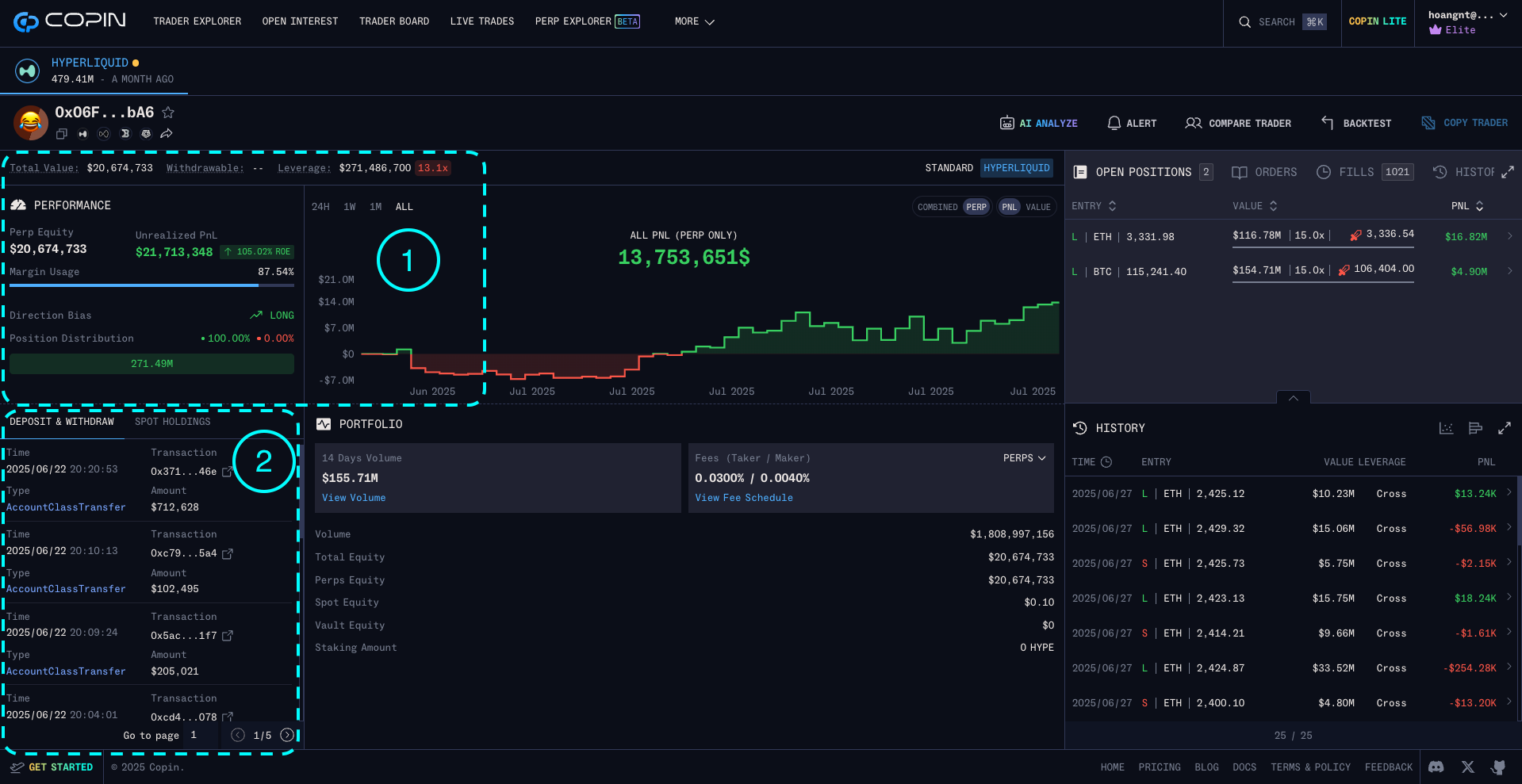This screenshot has width=1522, height=784.
Task: Open the Perps fee type dropdown
Action: [x=1025, y=458]
